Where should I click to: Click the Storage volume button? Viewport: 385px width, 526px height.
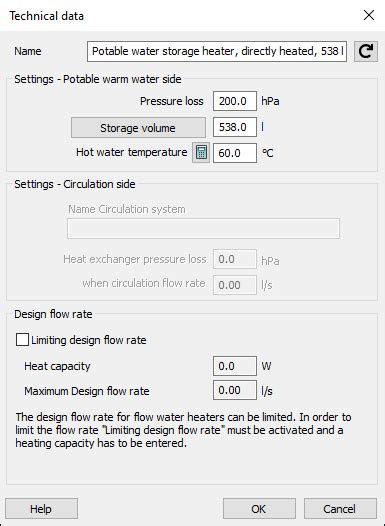pyautogui.click(x=138, y=127)
